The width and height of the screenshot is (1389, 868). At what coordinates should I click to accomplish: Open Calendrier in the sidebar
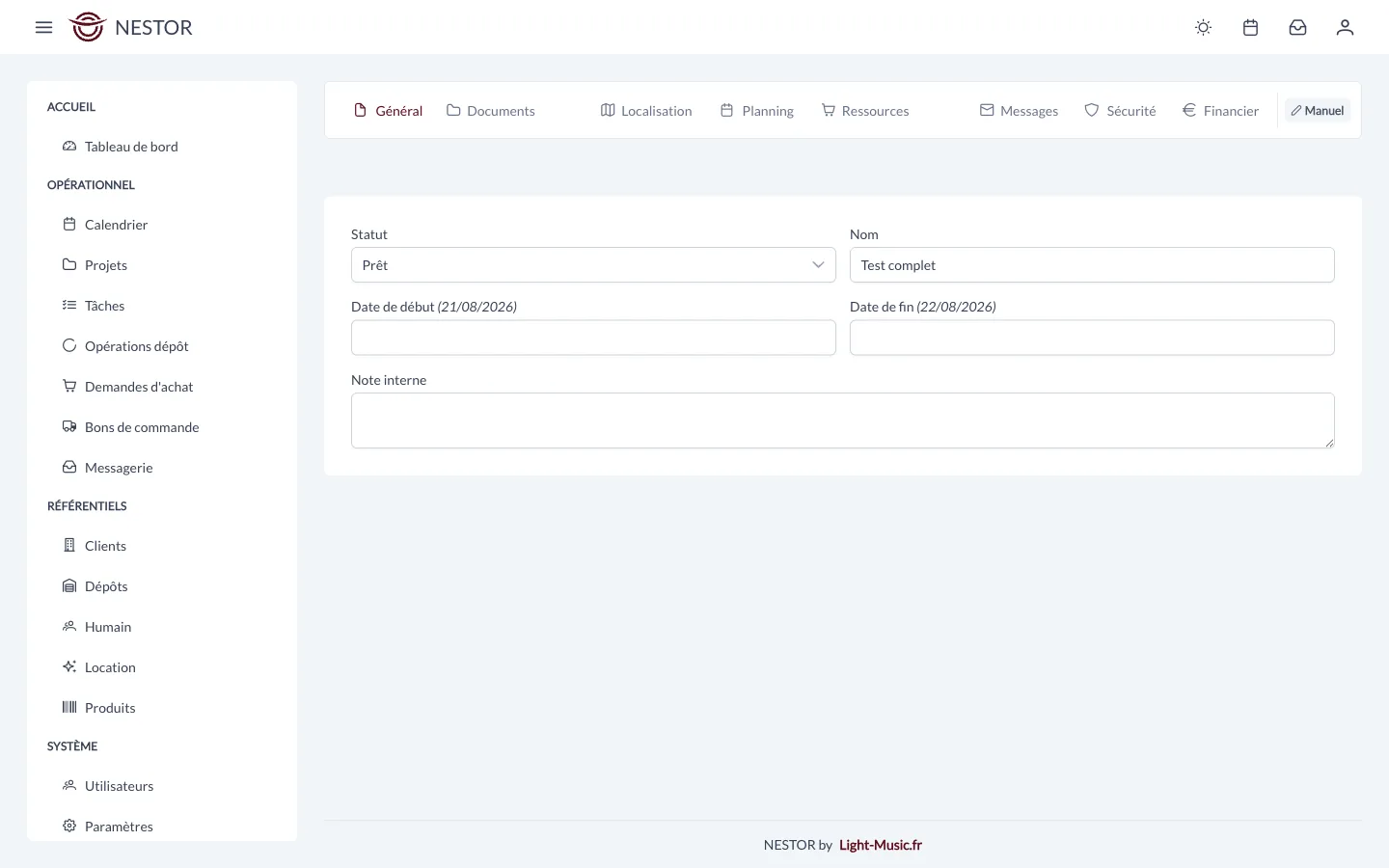click(116, 225)
